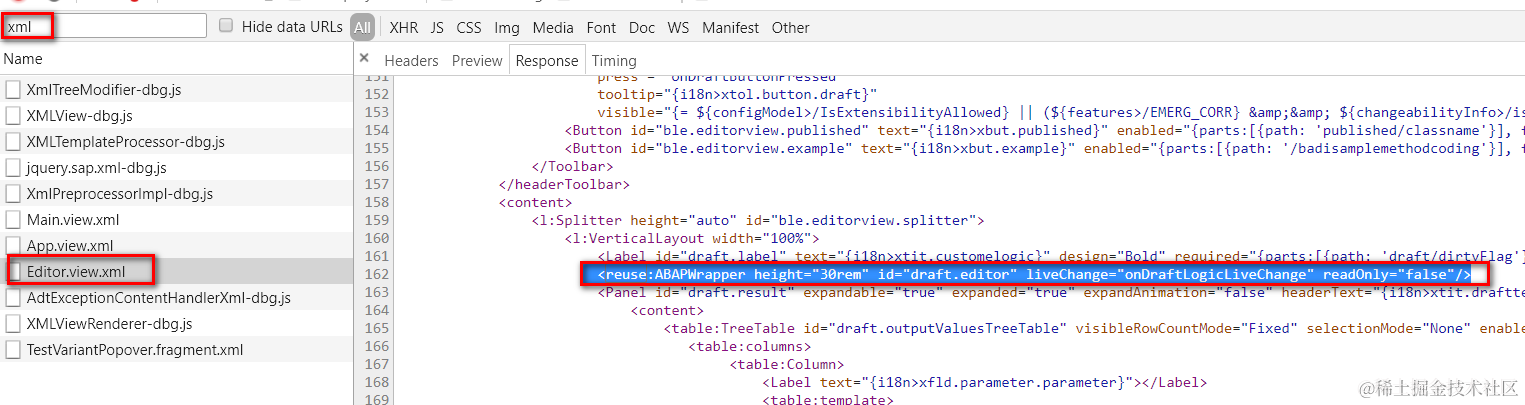The height and width of the screenshot is (405, 1525).
Task: Filter requests by XHR
Action: pyautogui.click(x=404, y=28)
